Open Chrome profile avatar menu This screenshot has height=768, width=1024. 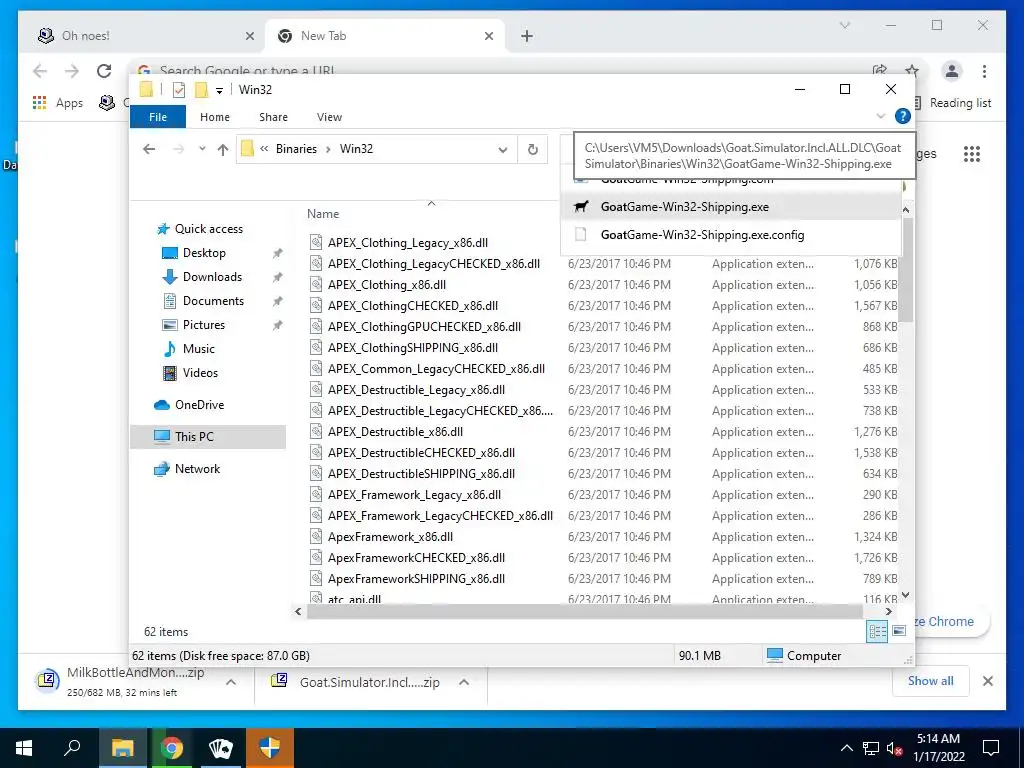952,71
